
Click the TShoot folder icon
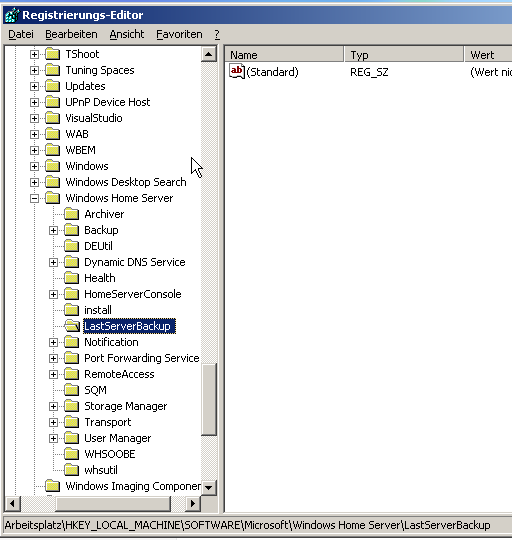53,54
